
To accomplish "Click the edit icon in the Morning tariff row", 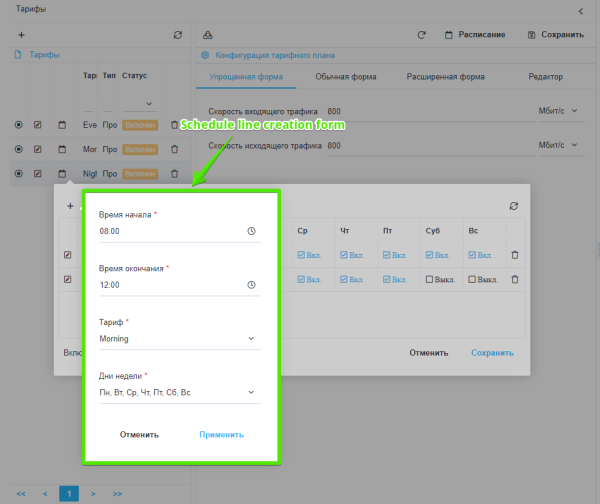I will (38, 150).
